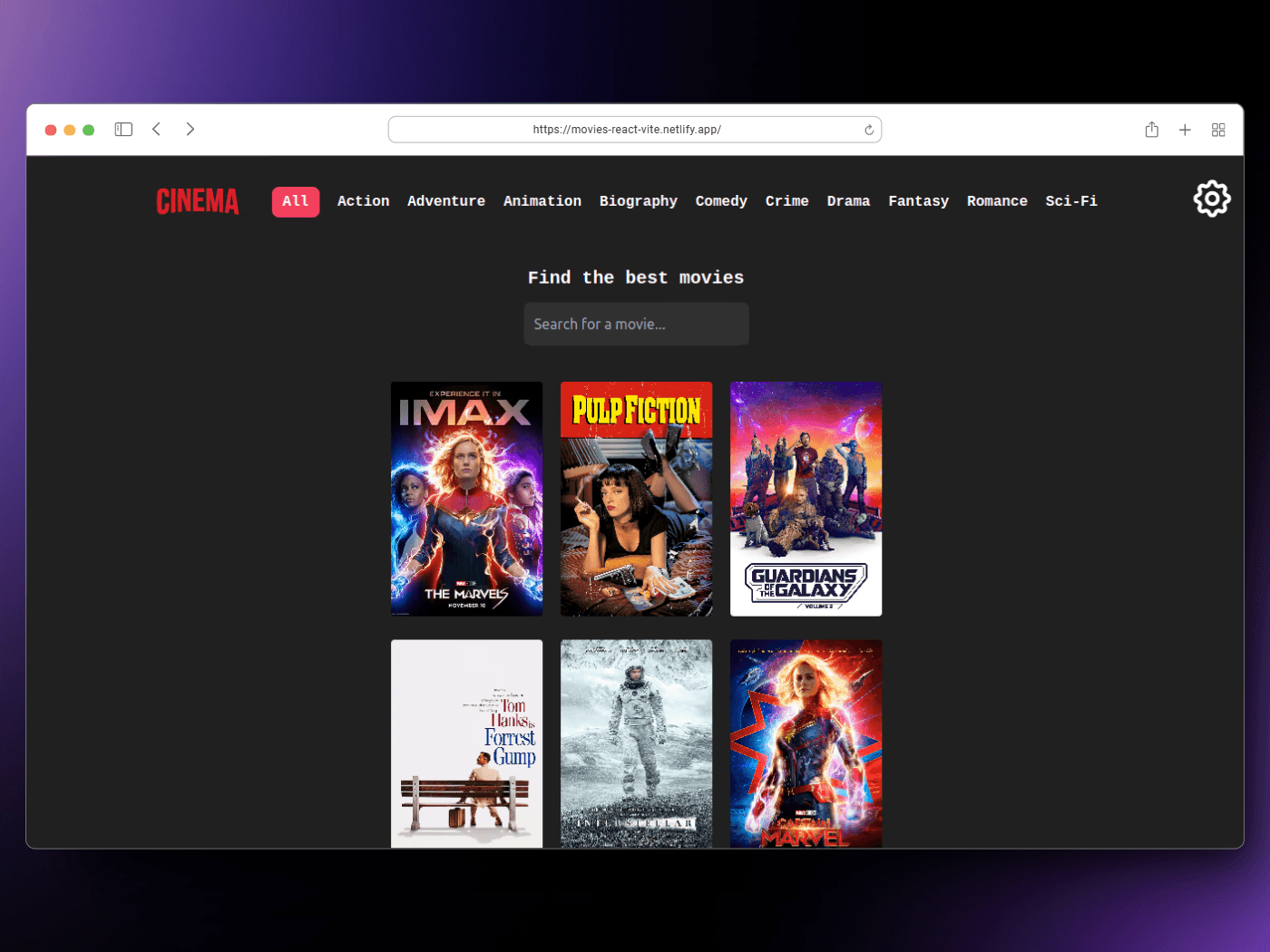Viewport: 1270px width, 952px height.
Task: Minimize window with the yellow button
Action: point(70,130)
